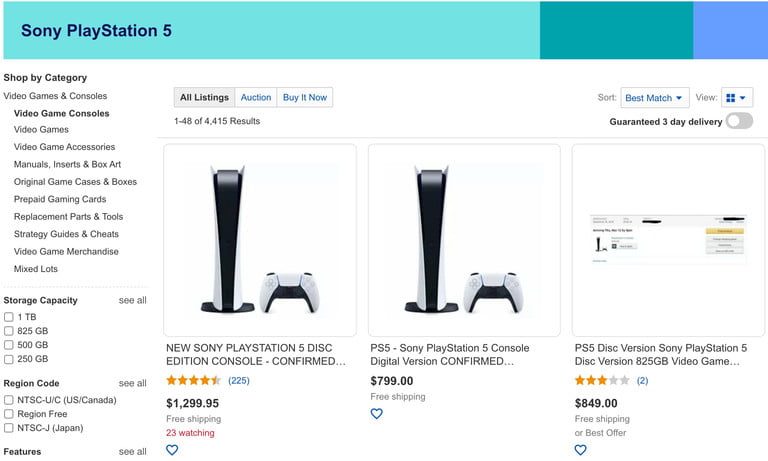Click heart icon under $799.00 PS5 listing
The height and width of the screenshot is (461, 768).
[x=377, y=414]
